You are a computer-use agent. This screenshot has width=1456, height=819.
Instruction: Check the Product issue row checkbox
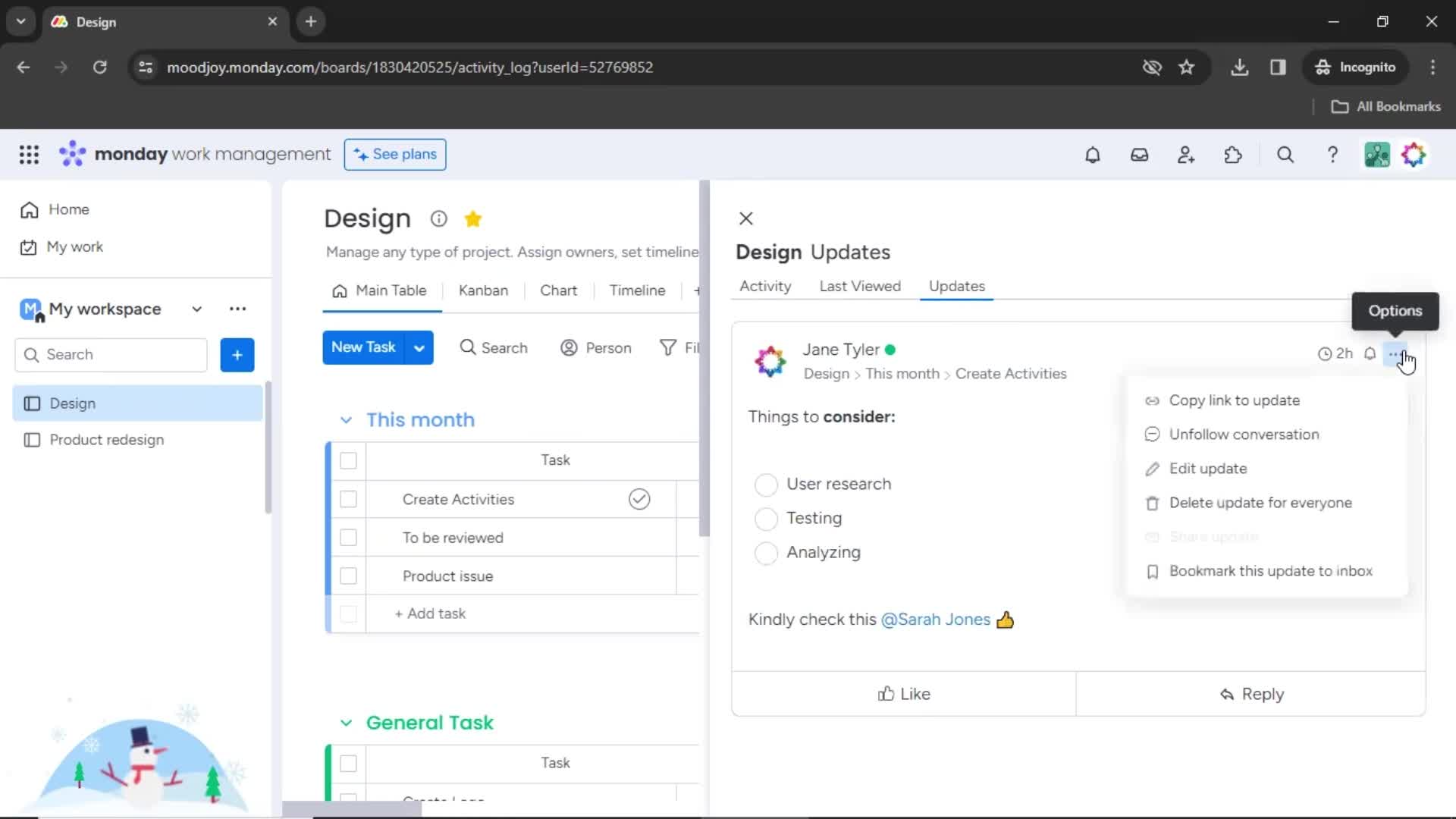[348, 576]
